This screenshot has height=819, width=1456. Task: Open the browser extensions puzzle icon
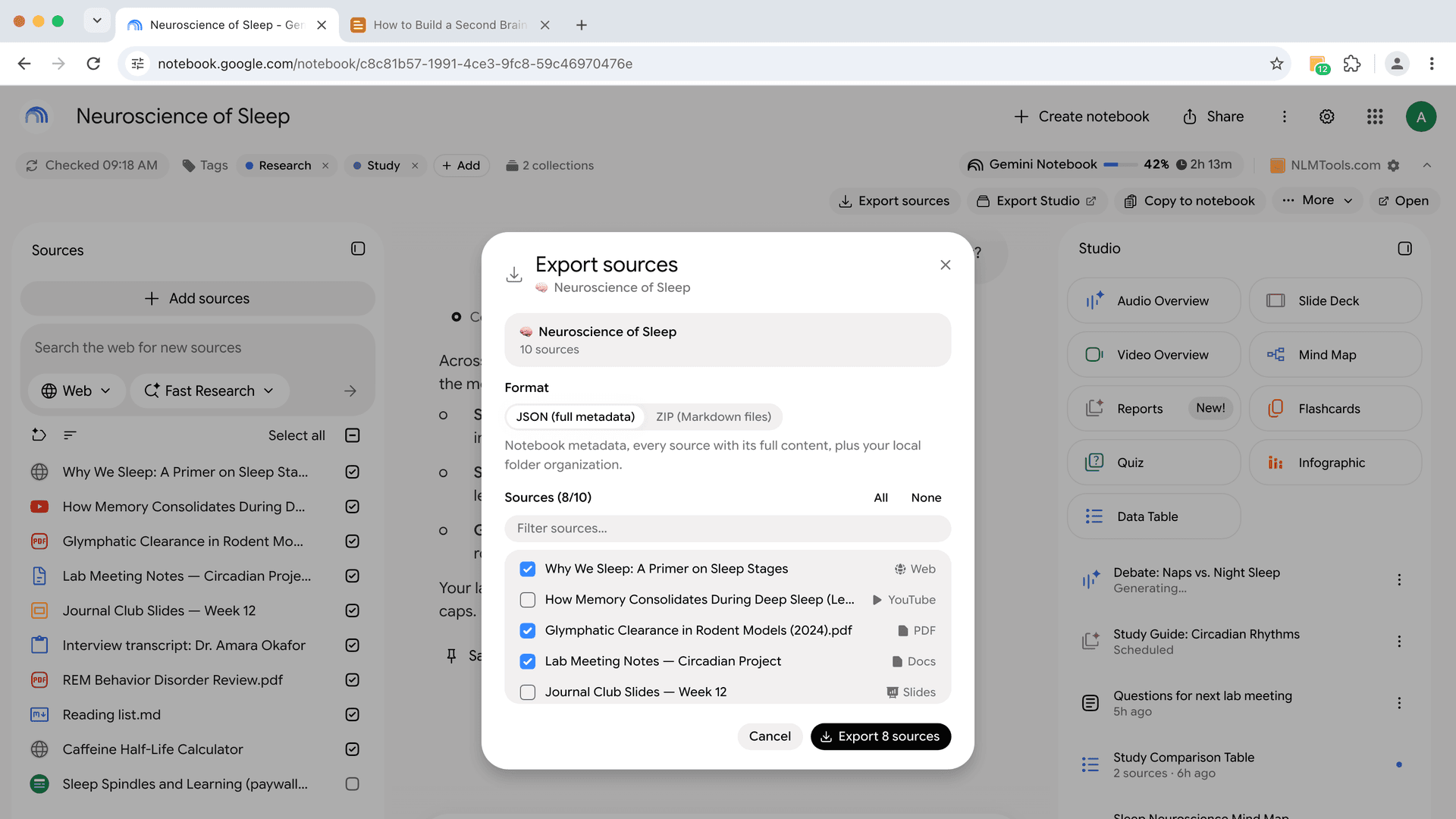coord(1351,64)
